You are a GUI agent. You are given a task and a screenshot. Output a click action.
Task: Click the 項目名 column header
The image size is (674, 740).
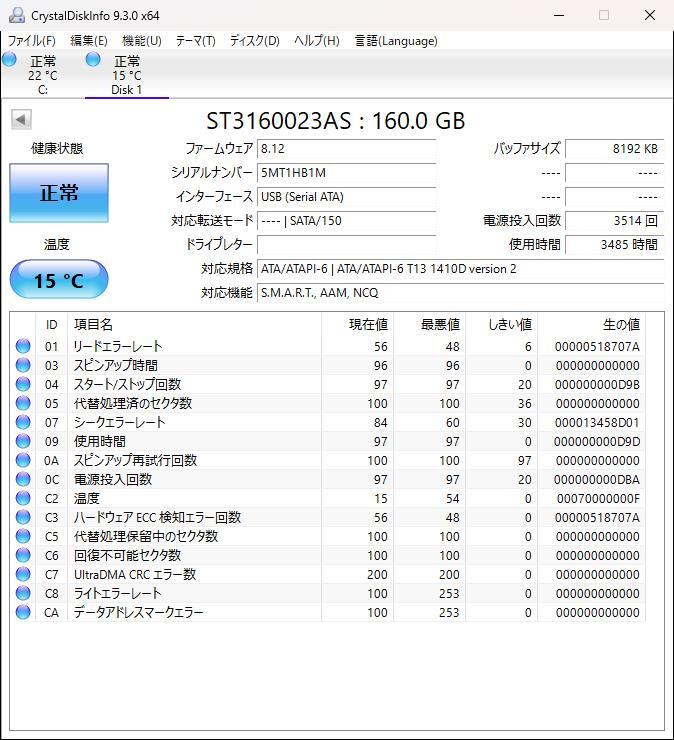(194, 325)
